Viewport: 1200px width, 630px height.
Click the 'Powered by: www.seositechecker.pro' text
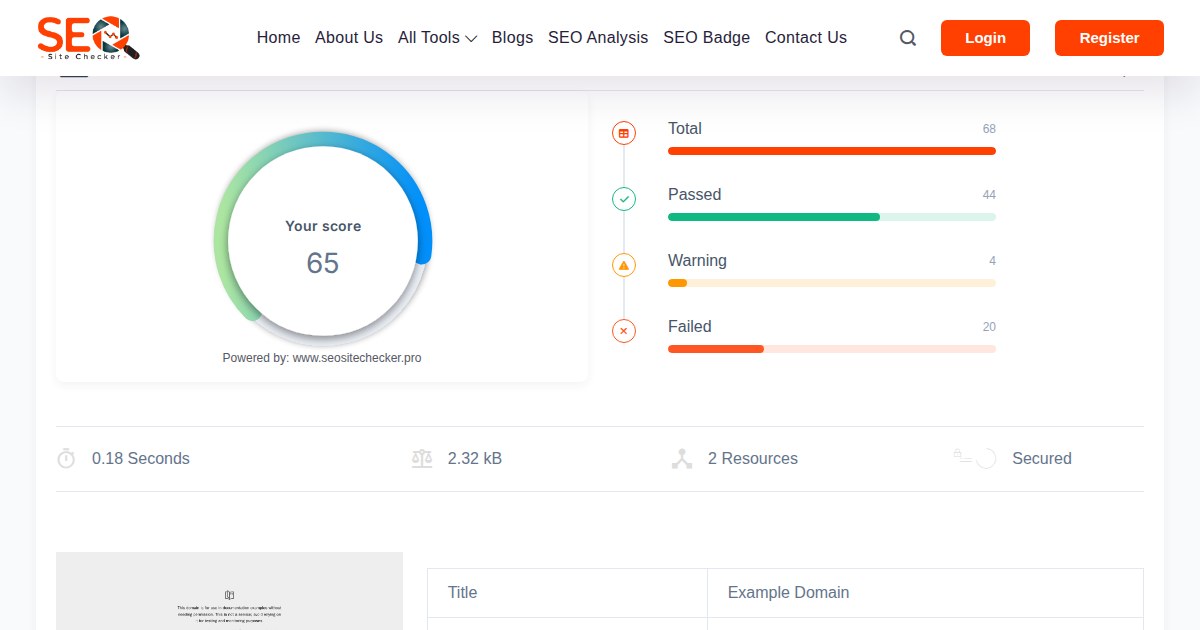[x=322, y=358]
